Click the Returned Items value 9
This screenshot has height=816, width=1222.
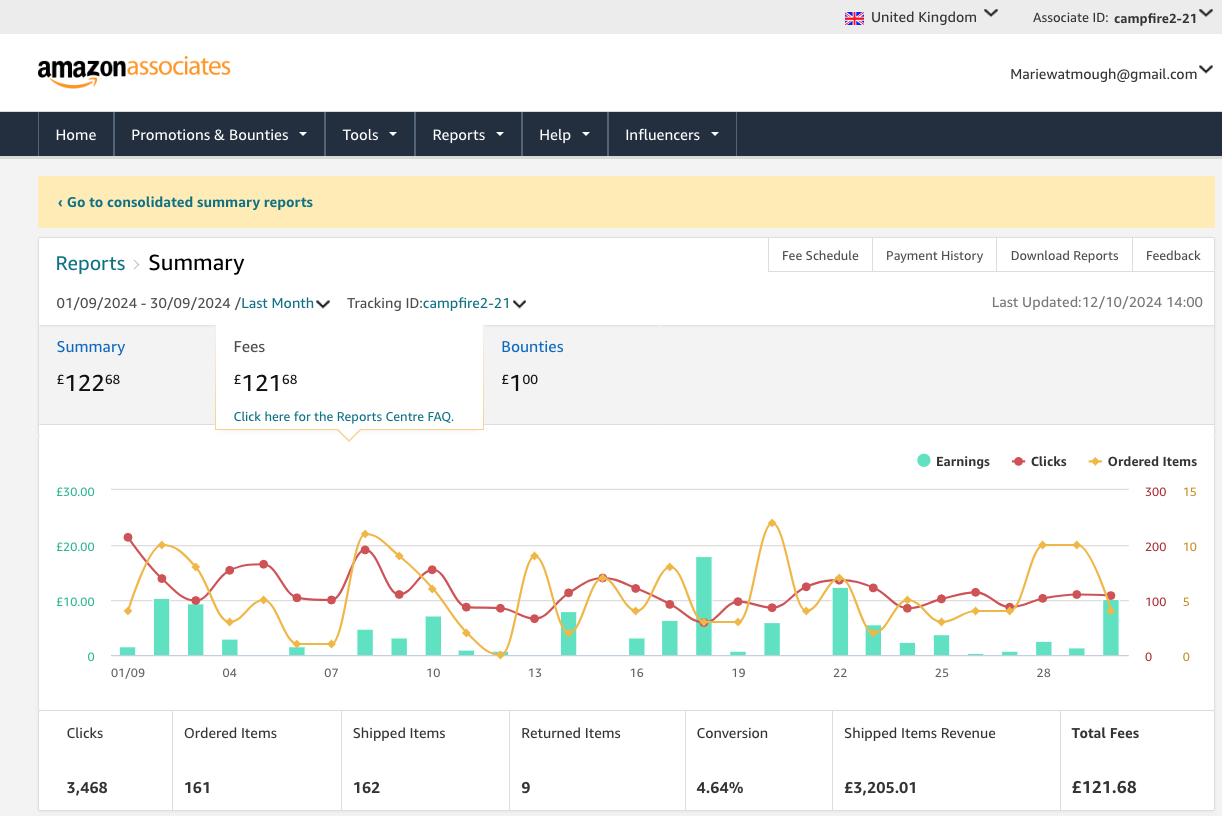526,787
